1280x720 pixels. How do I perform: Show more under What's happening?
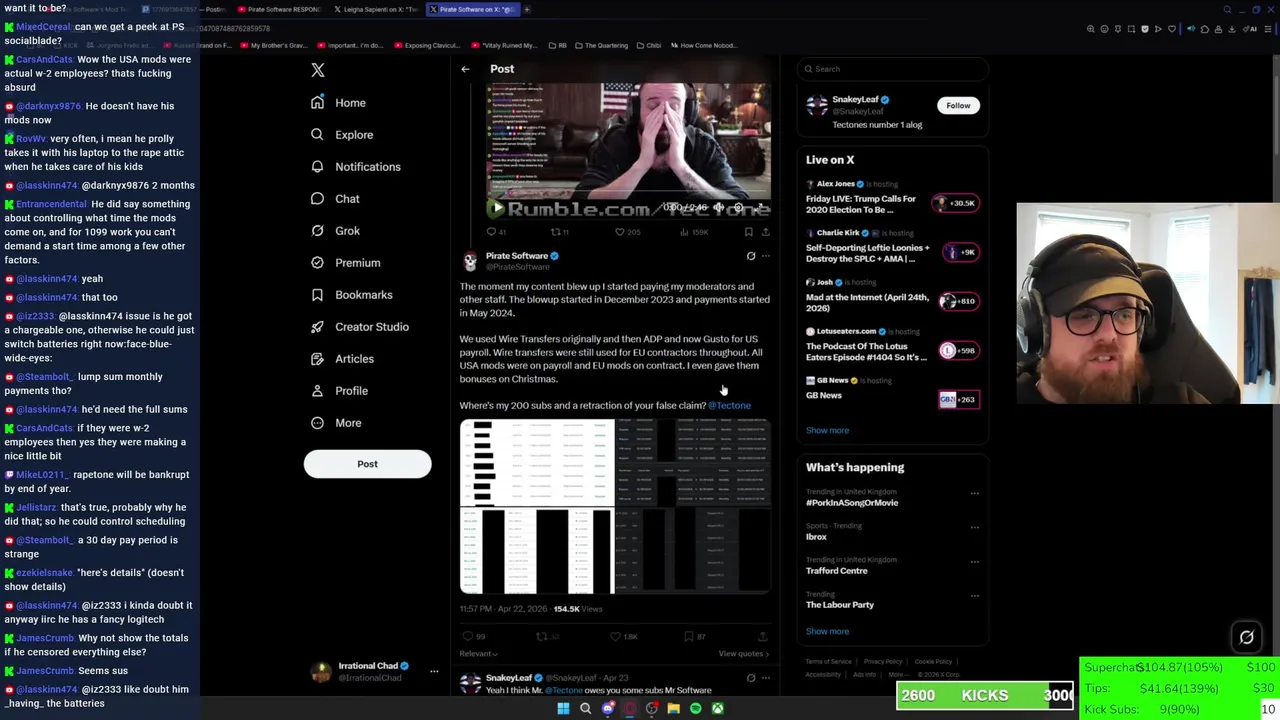point(827,631)
